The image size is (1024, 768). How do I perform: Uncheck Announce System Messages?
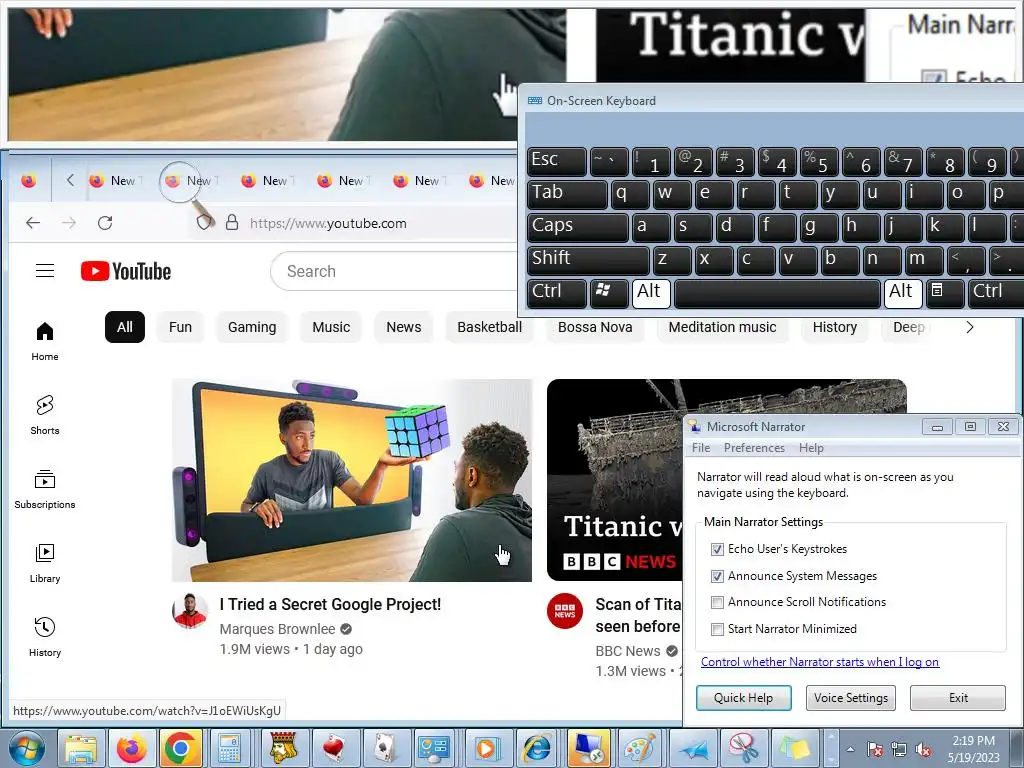tap(717, 576)
